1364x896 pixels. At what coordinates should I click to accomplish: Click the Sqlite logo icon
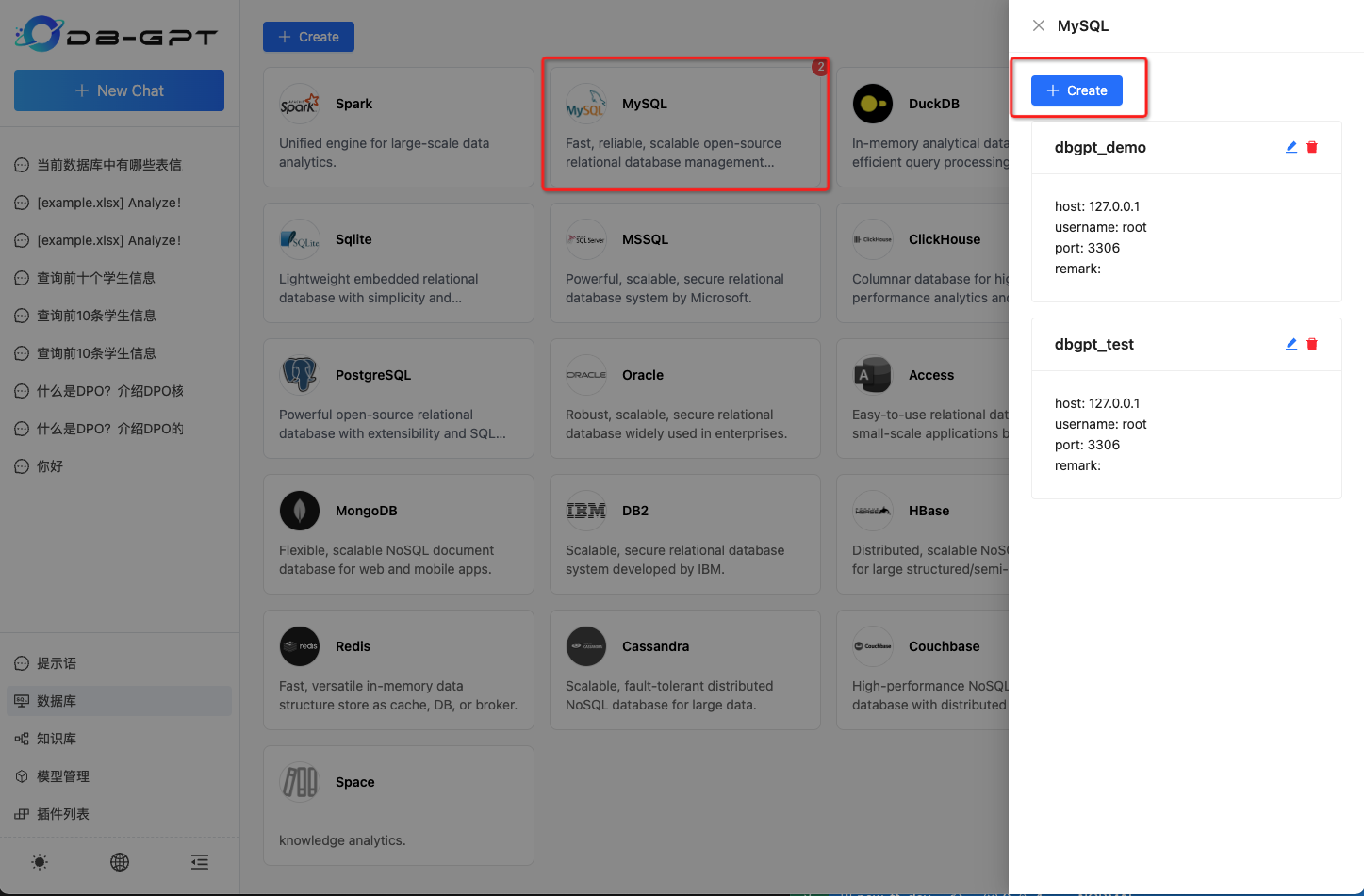pos(300,239)
